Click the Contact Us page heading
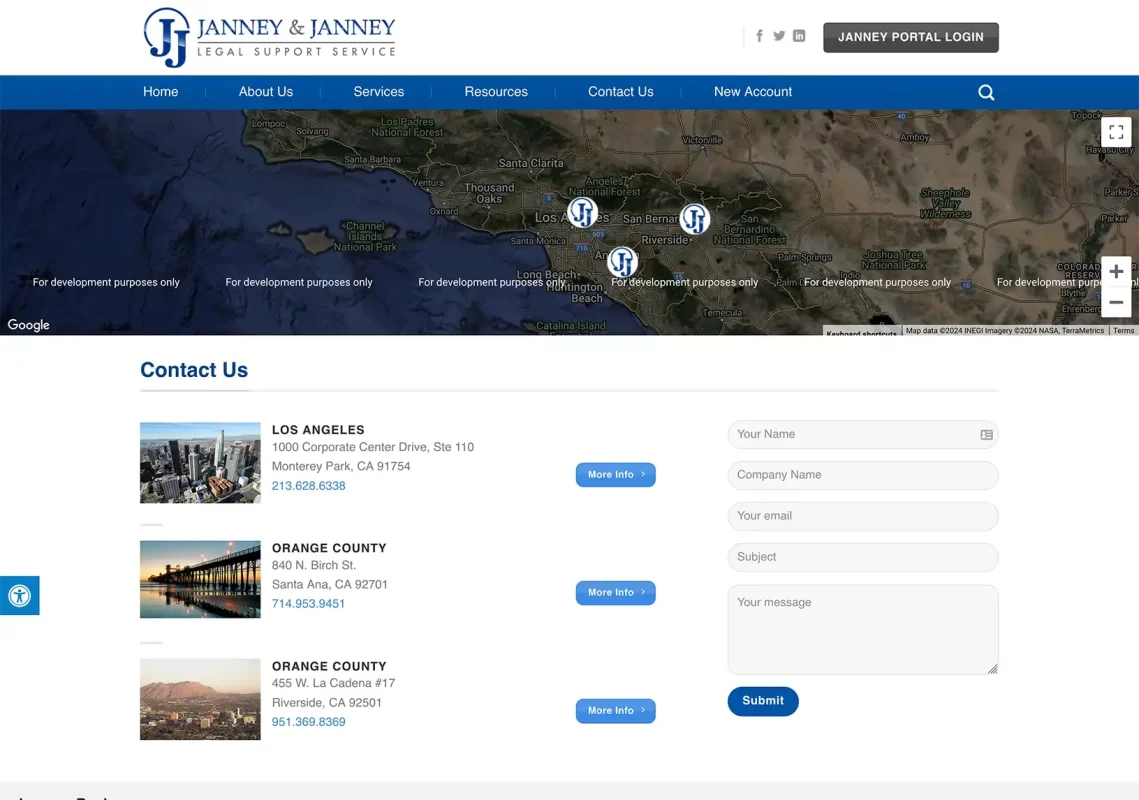1139x800 pixels. point(194,370)
